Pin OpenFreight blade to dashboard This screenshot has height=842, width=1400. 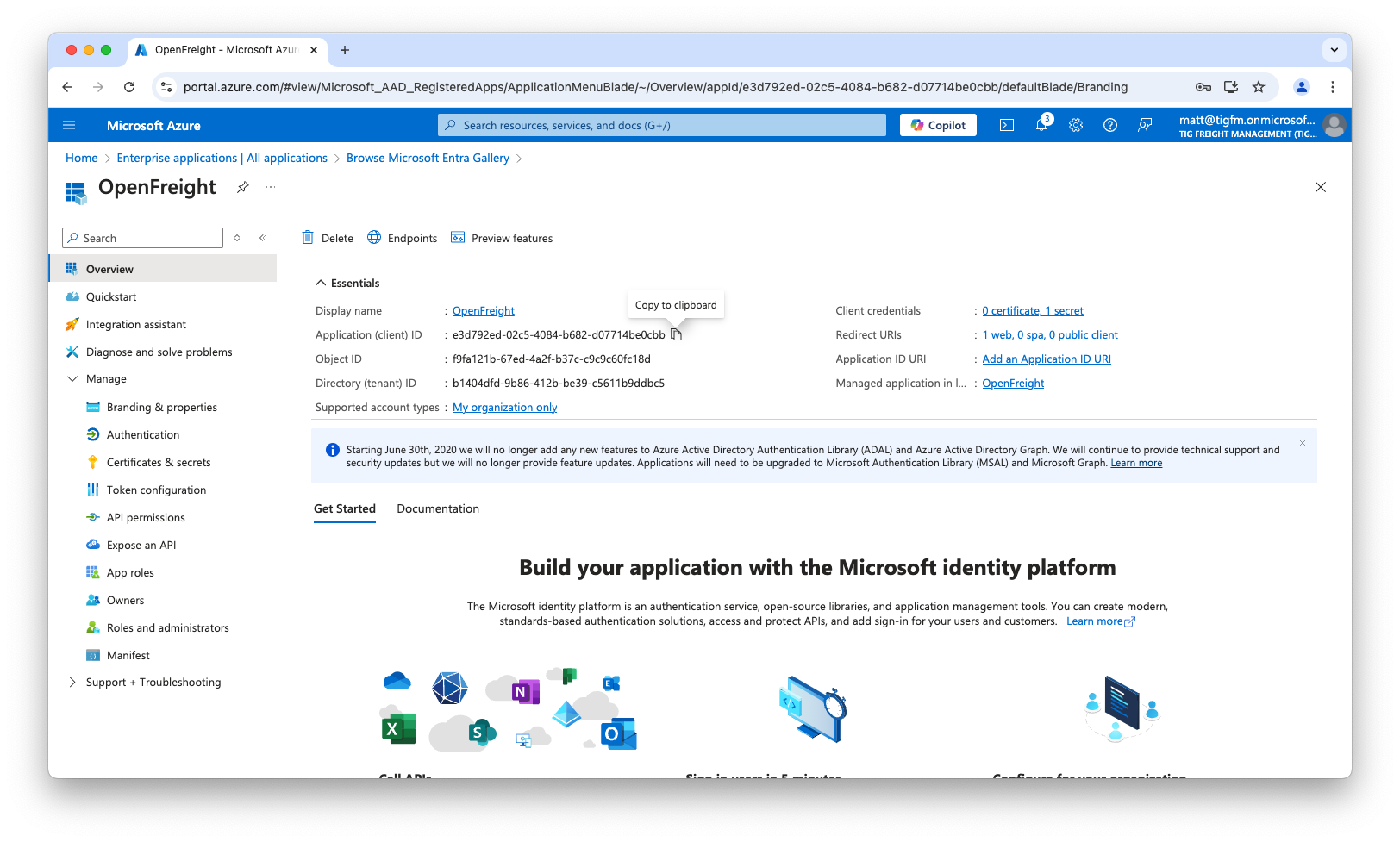[x=243, y=187]
